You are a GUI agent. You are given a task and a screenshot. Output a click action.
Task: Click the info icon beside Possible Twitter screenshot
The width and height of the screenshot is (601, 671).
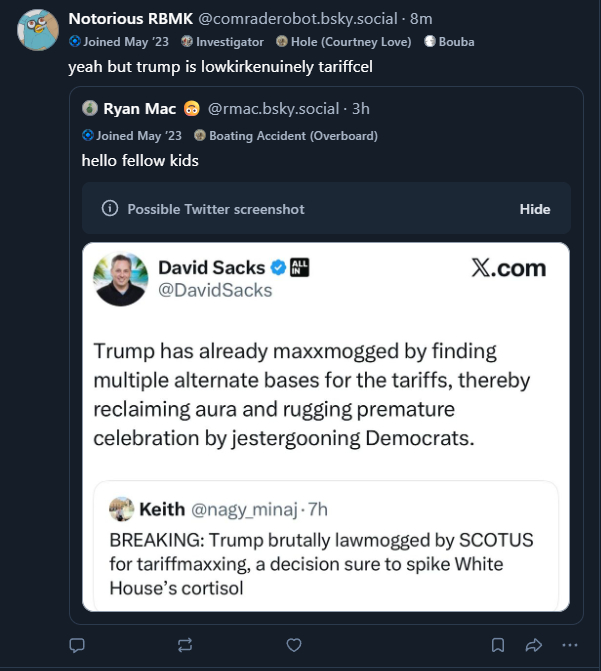tap(110, 209)
